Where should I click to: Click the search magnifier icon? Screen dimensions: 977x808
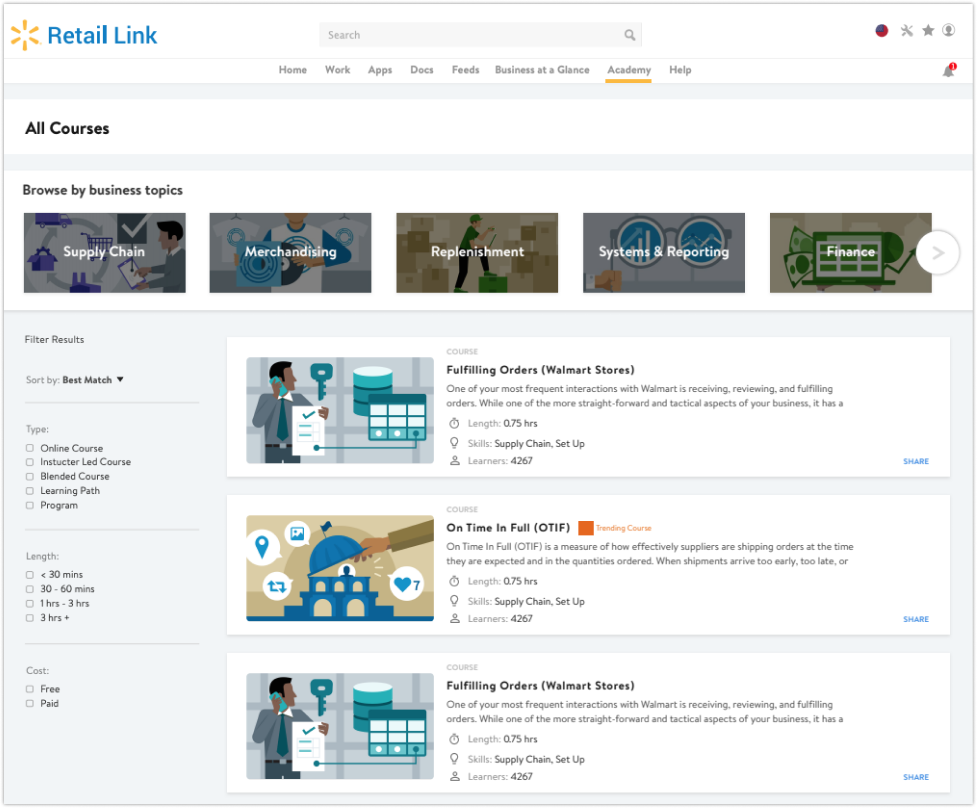click(x=629, y=35)
